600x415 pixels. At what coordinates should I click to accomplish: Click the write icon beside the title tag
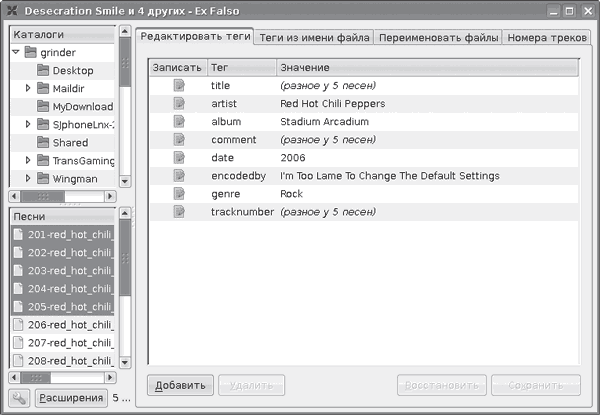[x=180, y=86]
